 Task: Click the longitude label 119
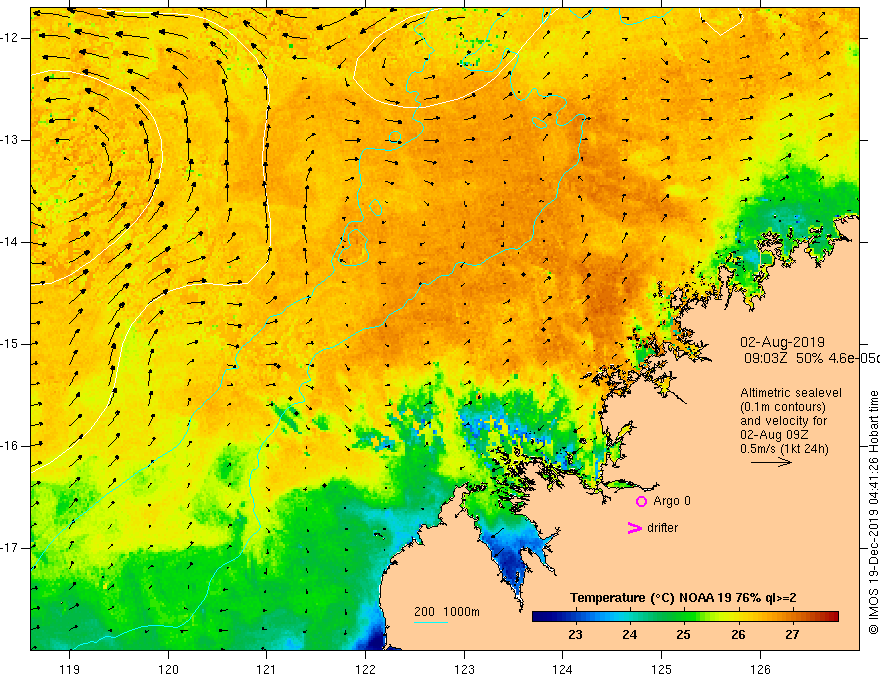pyautogui.click(x=70, y=669)
